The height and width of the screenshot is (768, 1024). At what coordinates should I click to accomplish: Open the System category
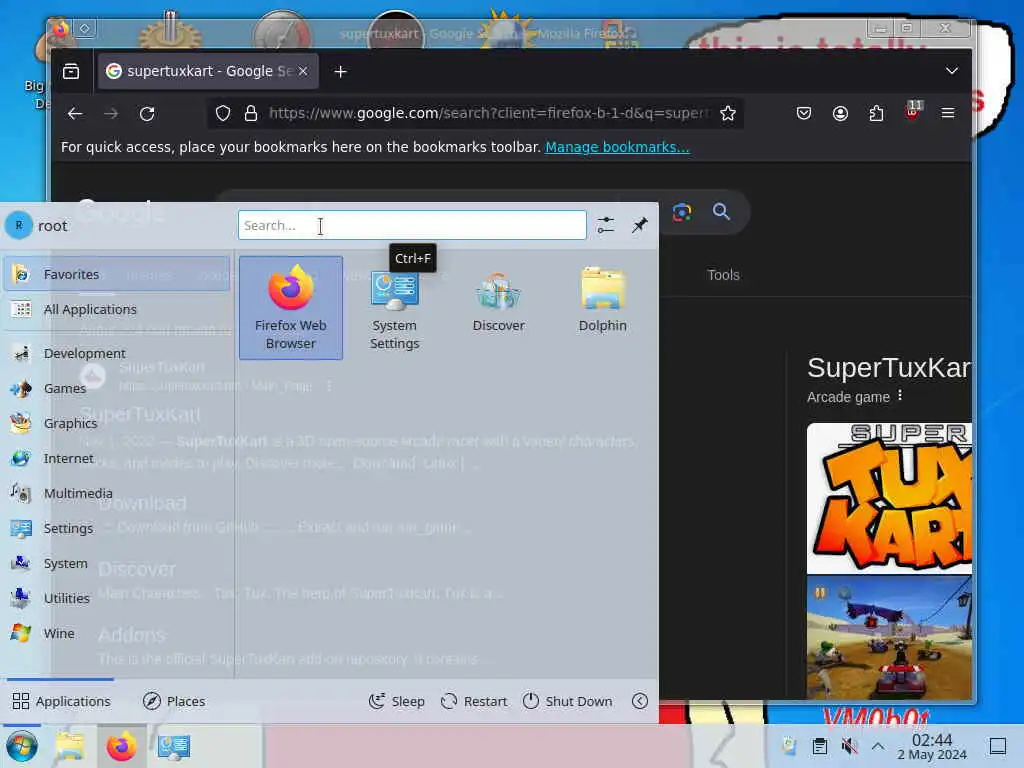(x=117, y=564)
